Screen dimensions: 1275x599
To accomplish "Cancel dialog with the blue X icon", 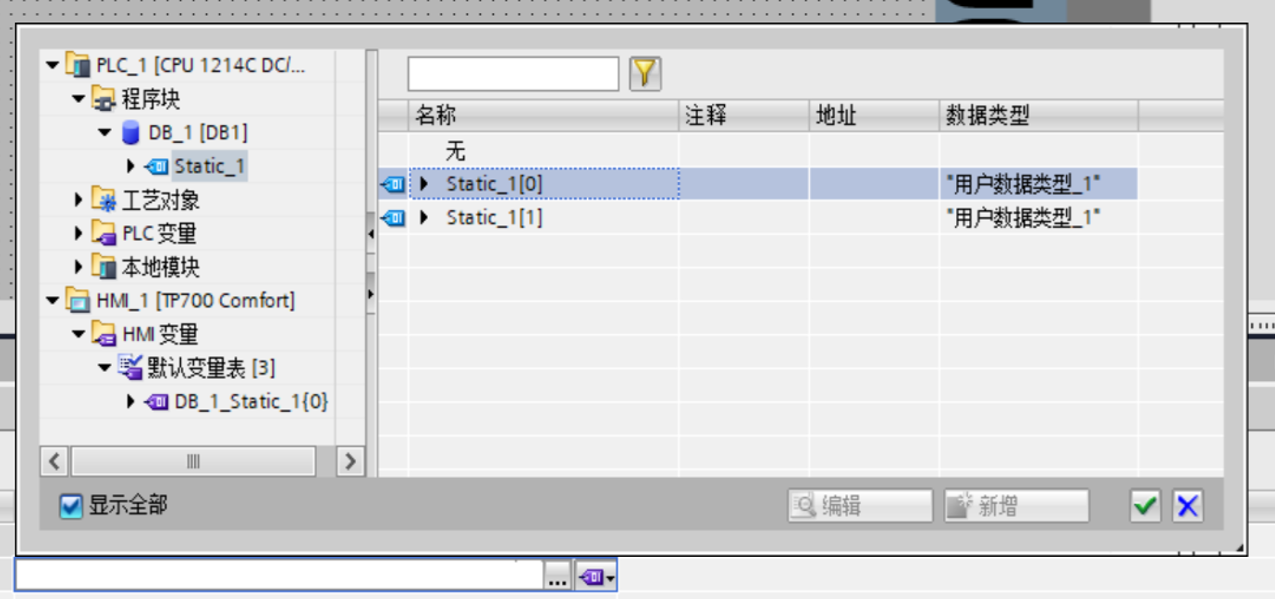I will click(1187, 506).
